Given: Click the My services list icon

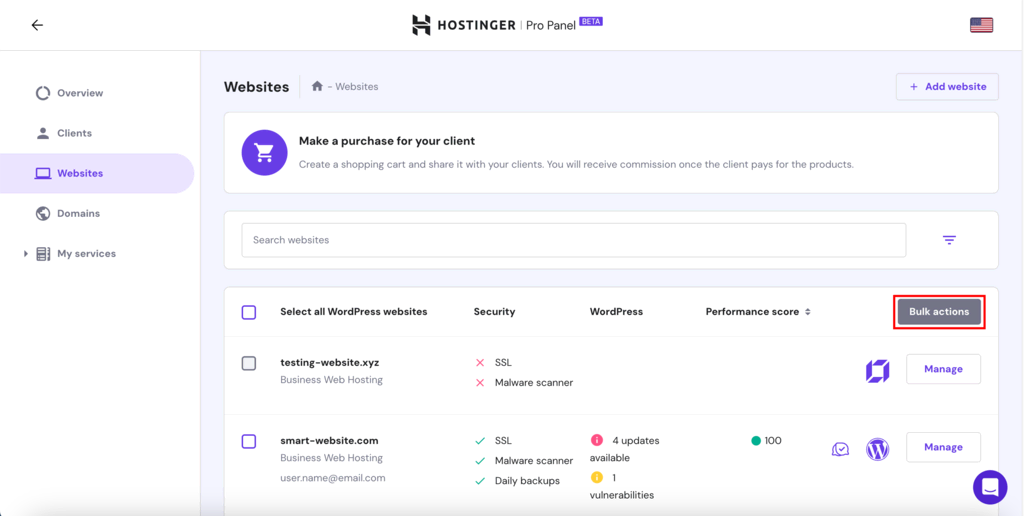Looking at the screenshot, I should coord(43,253).
